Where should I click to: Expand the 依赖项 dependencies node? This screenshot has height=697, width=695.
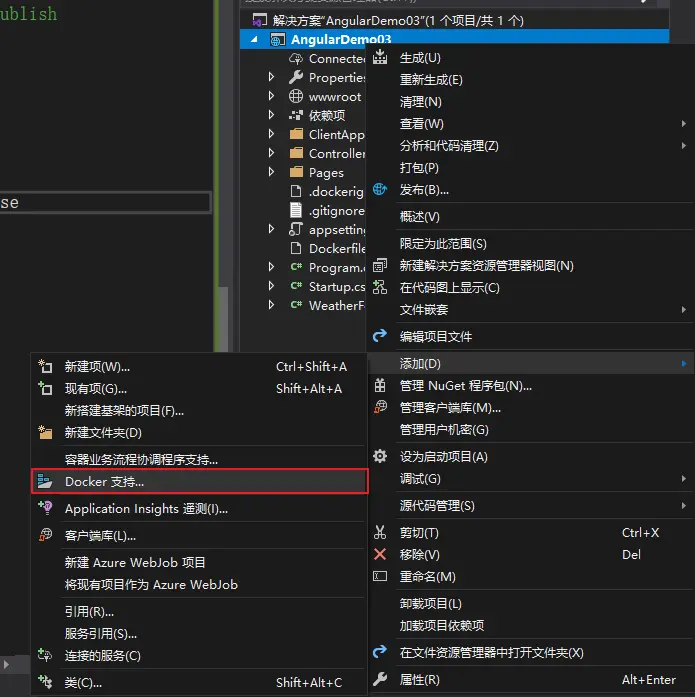tap(271, 115)
